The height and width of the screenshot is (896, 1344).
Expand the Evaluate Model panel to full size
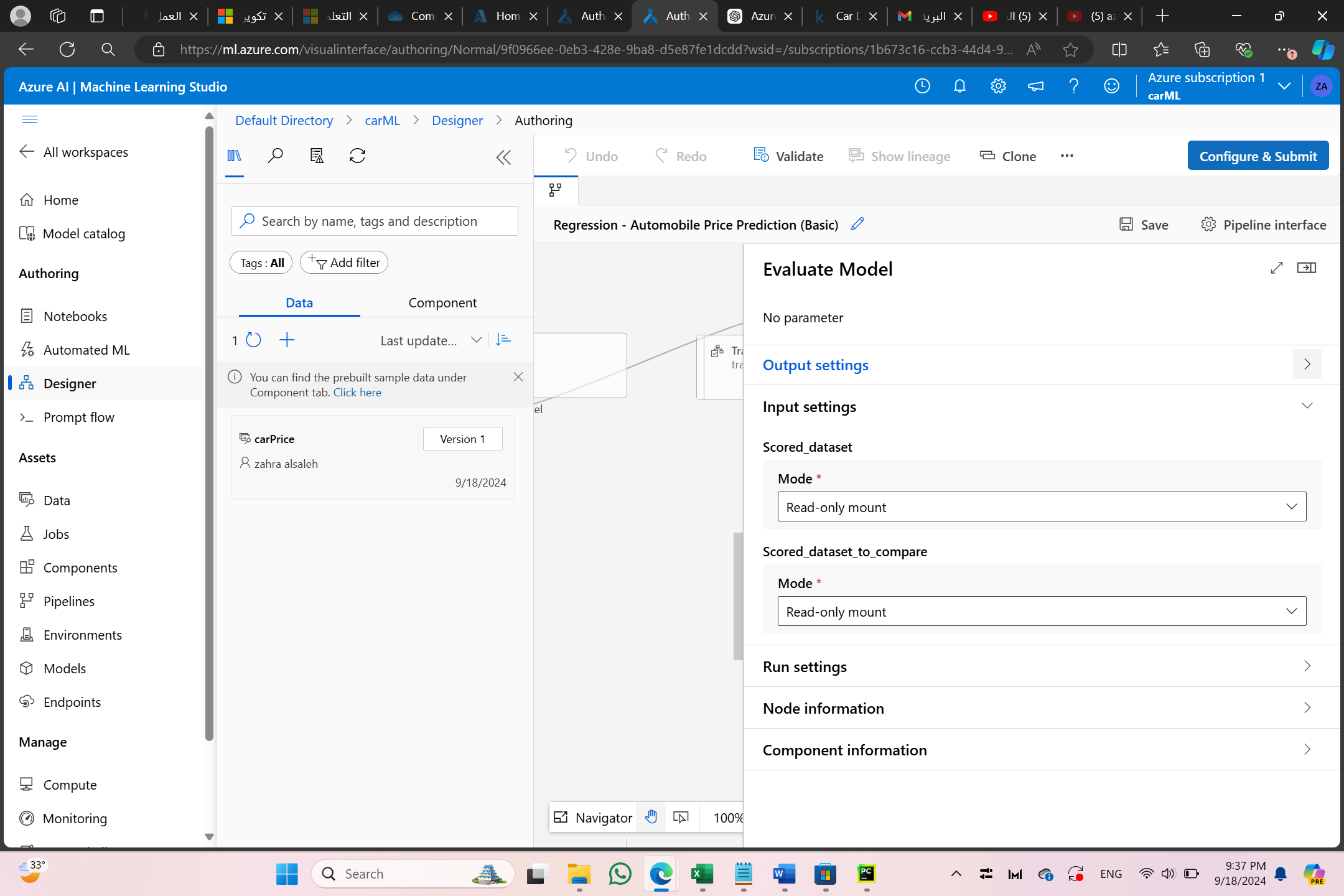coord(1276,268)
